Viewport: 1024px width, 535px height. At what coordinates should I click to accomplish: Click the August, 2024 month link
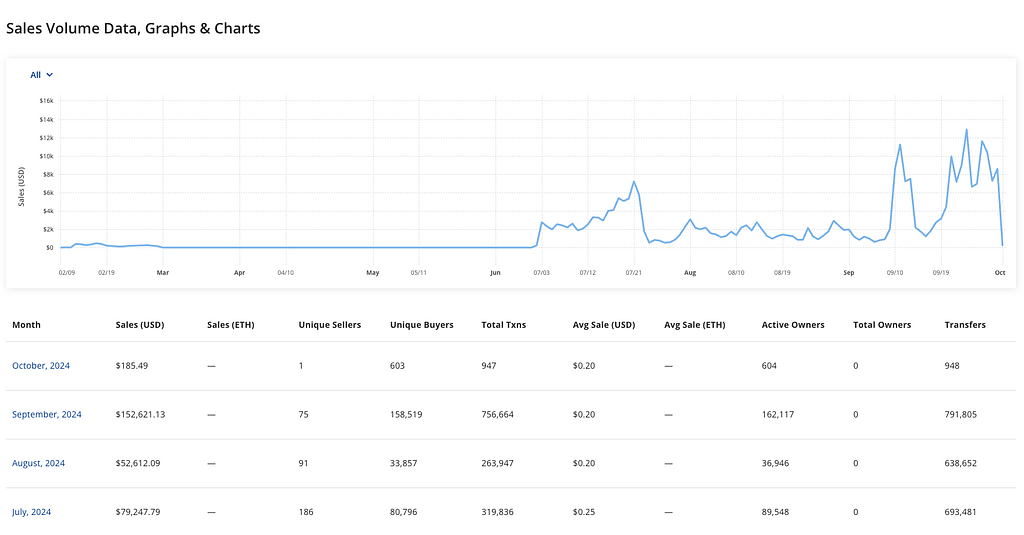pos(38,463)
